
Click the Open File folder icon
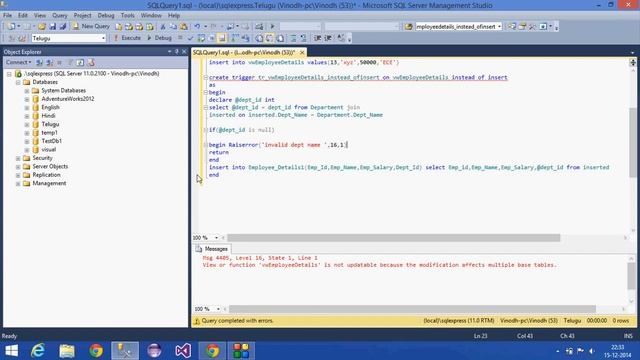(42, 27)
